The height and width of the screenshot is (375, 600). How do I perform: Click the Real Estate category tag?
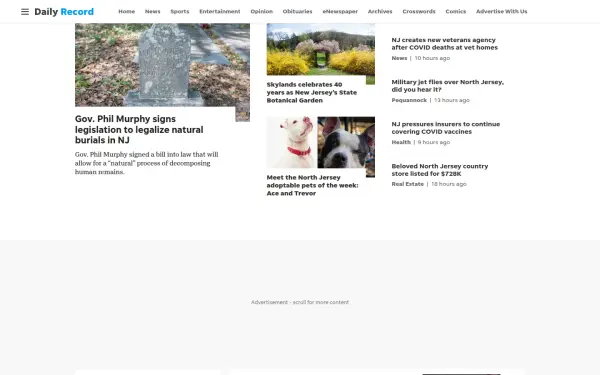click(408, 184)
